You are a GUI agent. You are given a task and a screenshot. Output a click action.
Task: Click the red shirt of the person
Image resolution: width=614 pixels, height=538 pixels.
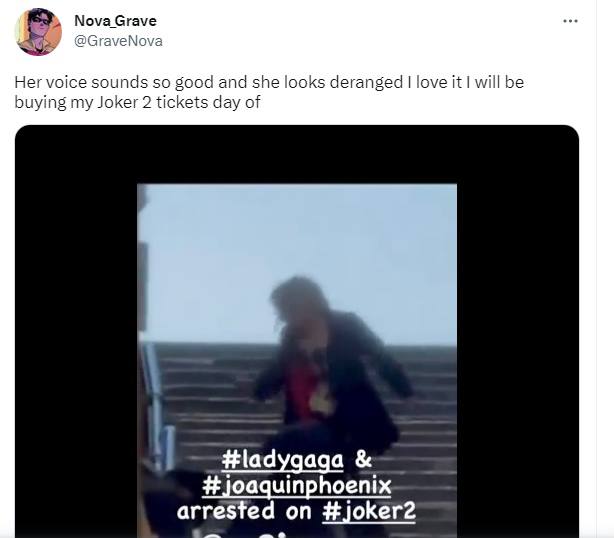tap(301, 392)
